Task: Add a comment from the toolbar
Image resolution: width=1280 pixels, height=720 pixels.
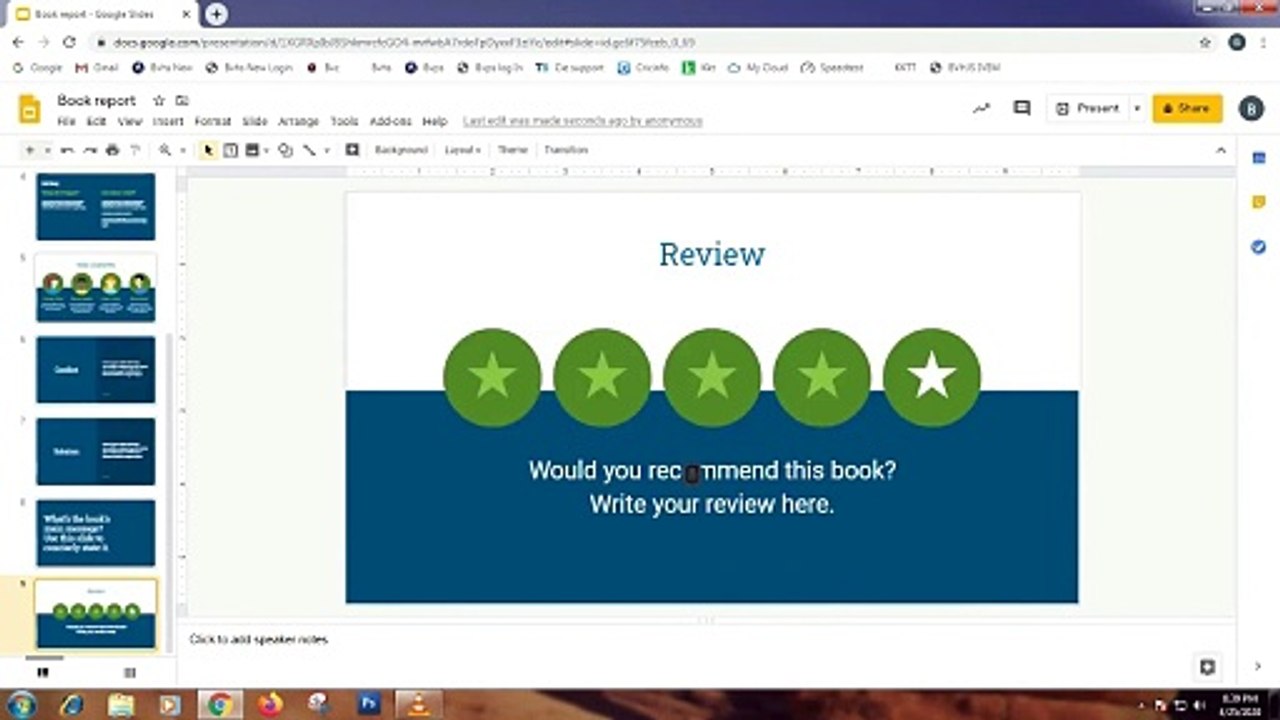Action: [352, 150]
